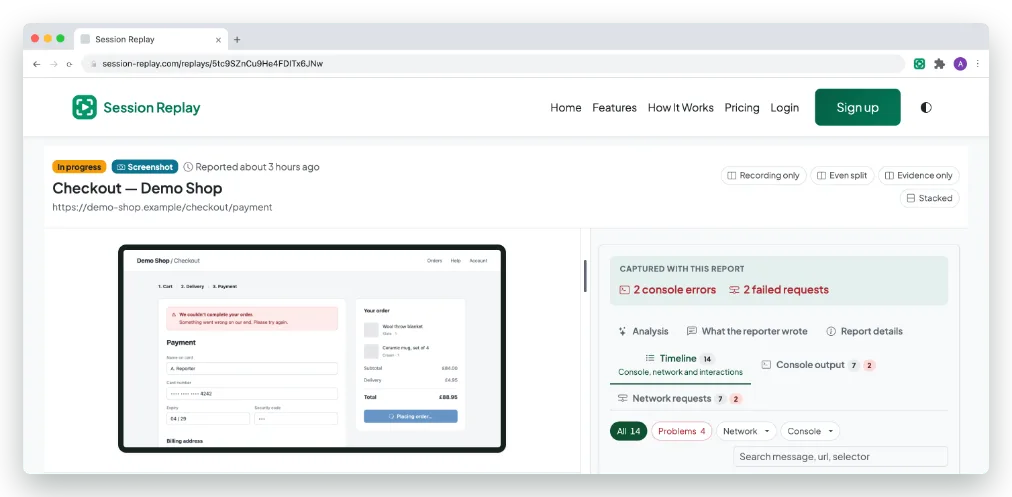The height and width of the screenshot is (497, 1012).
Task: Open the How It Works link
Action: pyautogui.click(x=681, y=108)
